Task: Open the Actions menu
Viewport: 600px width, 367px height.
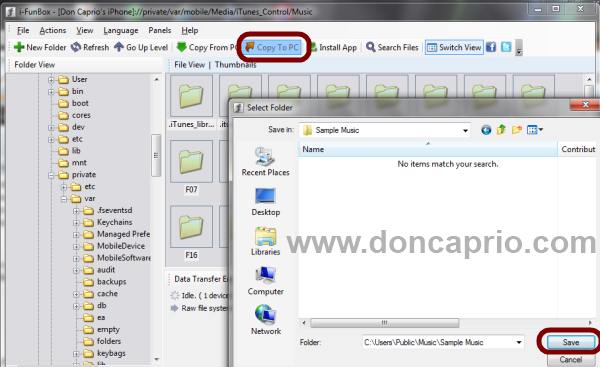Action: coord(53,30)
